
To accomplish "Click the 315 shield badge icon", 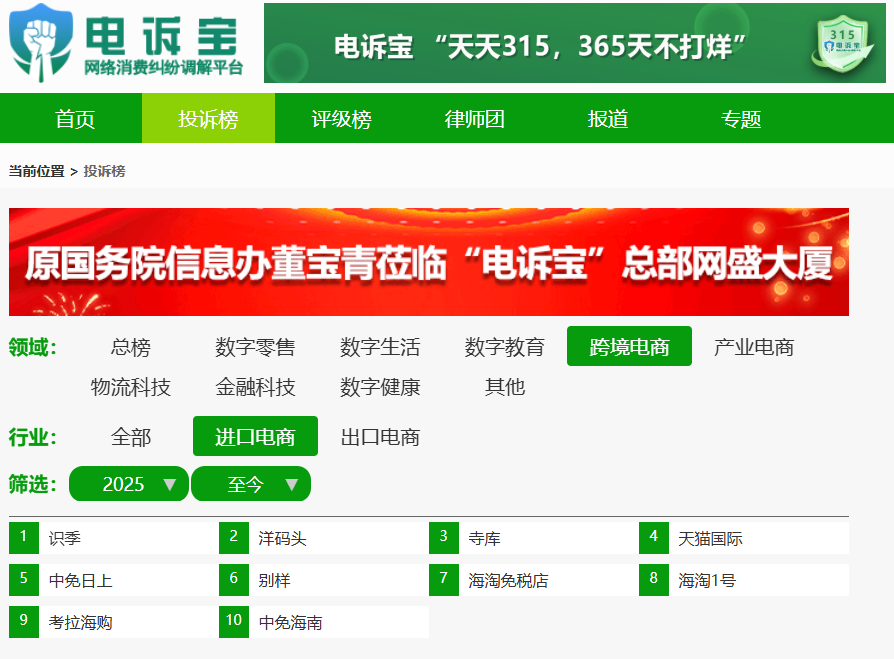I will pyautogui.click(x=843, y=46).
